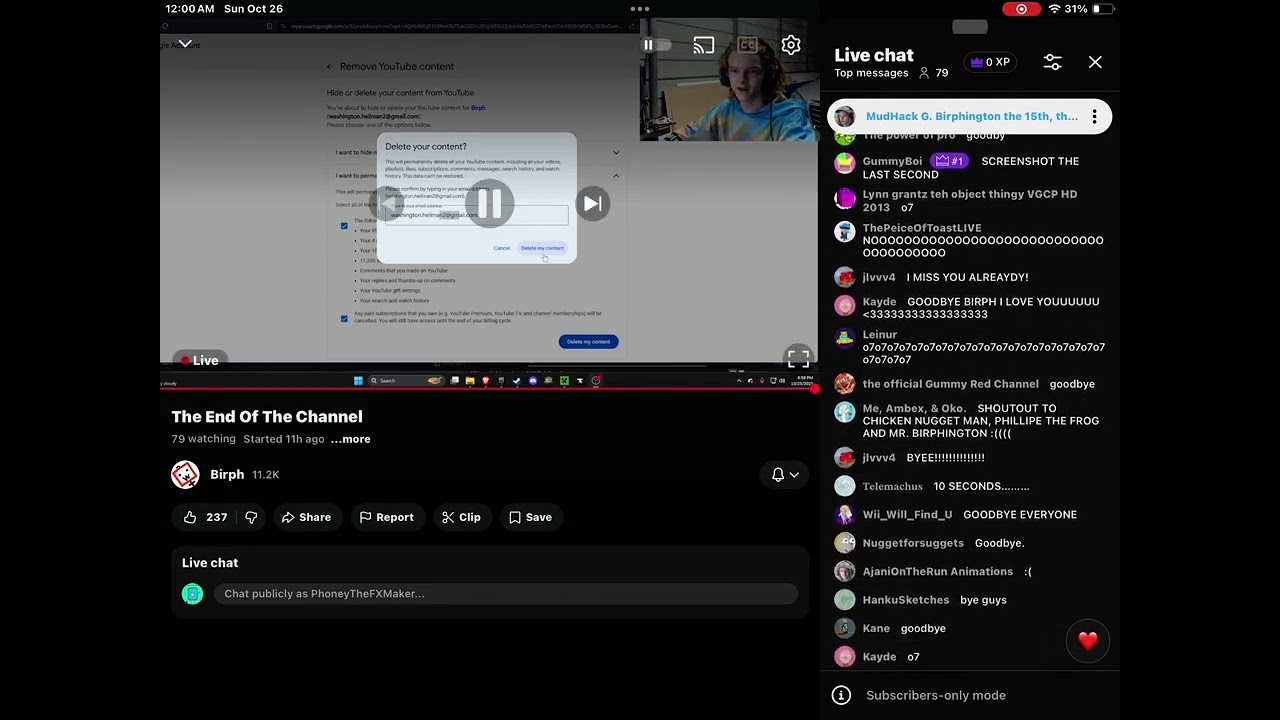Select Nuggetforsuggets Goodbye message
The height and width of the screenshot is (720, 1280).
click(970, 543)
